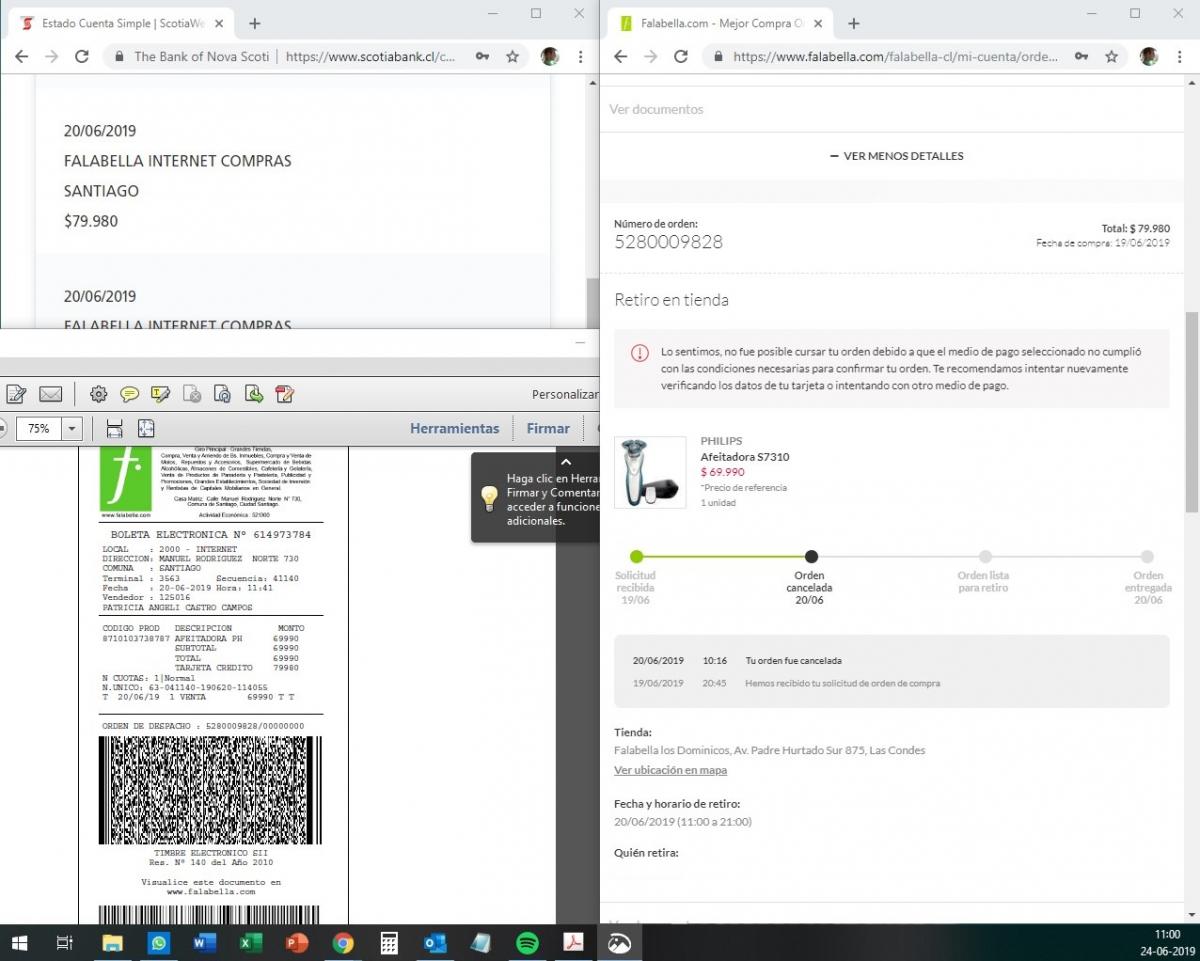The width and height of the screenshot is (1200, 961).
Task: Click the green arrow export page icon in Acrobat
Action: click(253, 394)
